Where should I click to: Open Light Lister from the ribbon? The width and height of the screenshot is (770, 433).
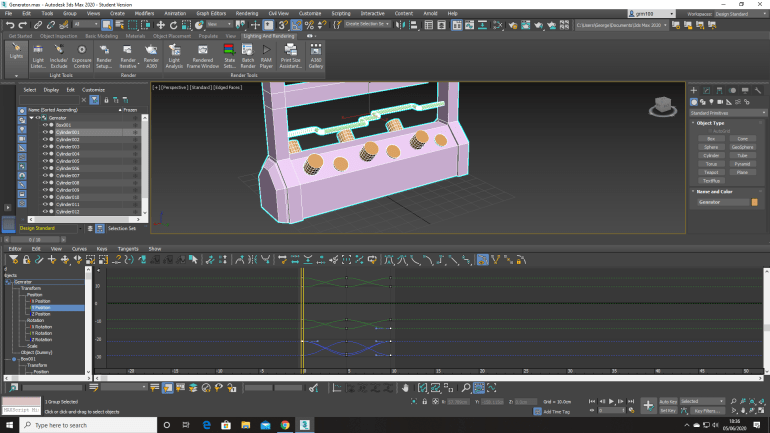(x=38, y=56)
